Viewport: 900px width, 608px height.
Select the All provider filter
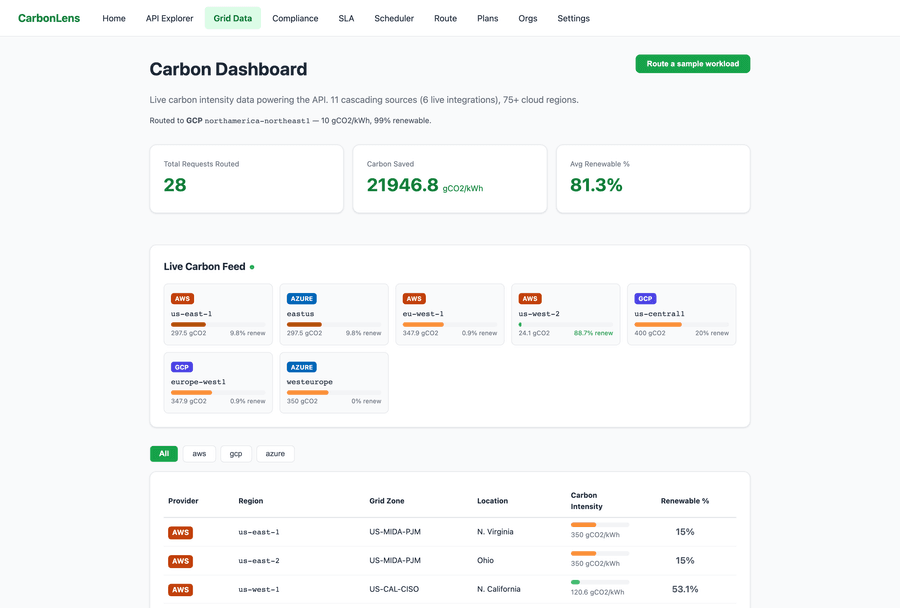pos(164,454)
